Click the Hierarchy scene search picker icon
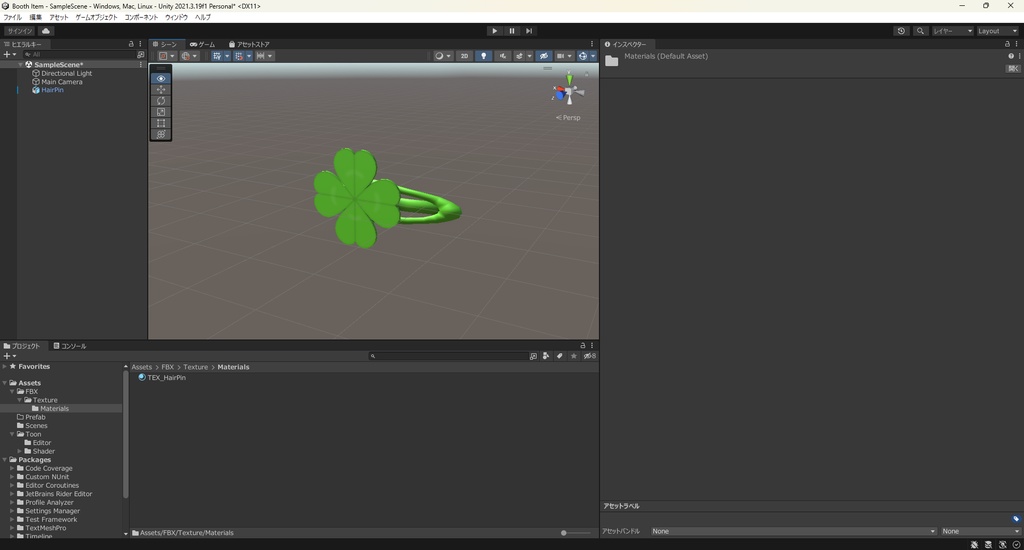The image size is (1024, 550). coord(140,54)
